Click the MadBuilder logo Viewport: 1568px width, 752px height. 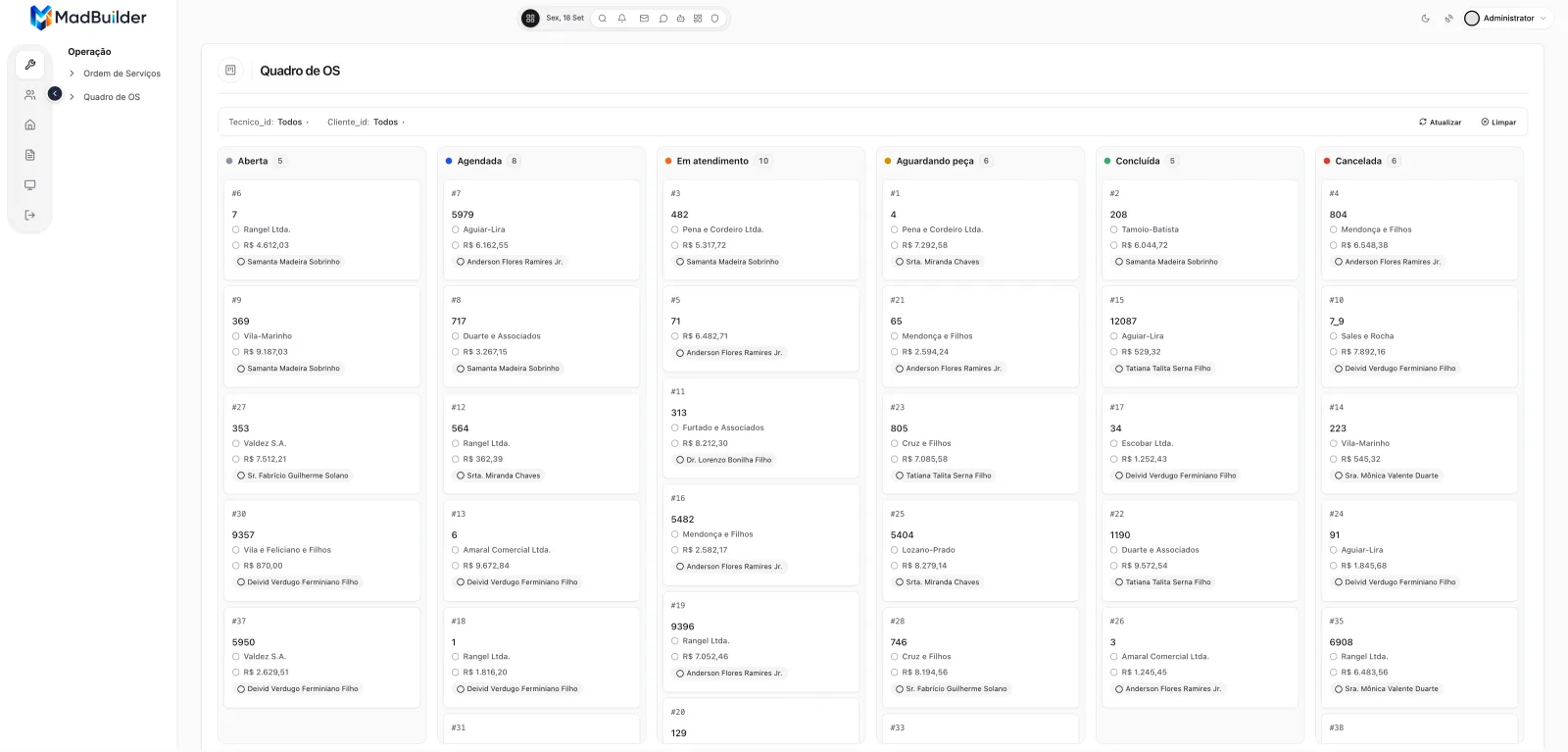[88, 17]
